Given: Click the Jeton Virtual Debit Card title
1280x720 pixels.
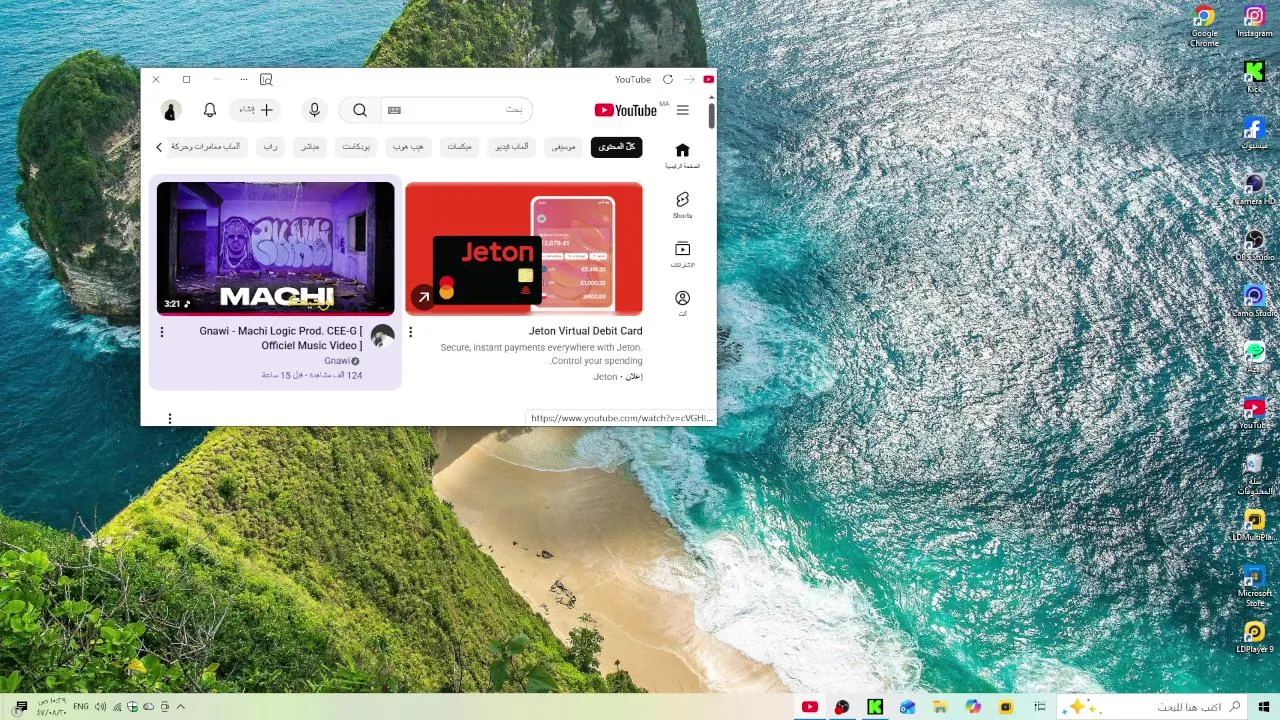Looking at the screenshot, I should click(x=585, y=331).
